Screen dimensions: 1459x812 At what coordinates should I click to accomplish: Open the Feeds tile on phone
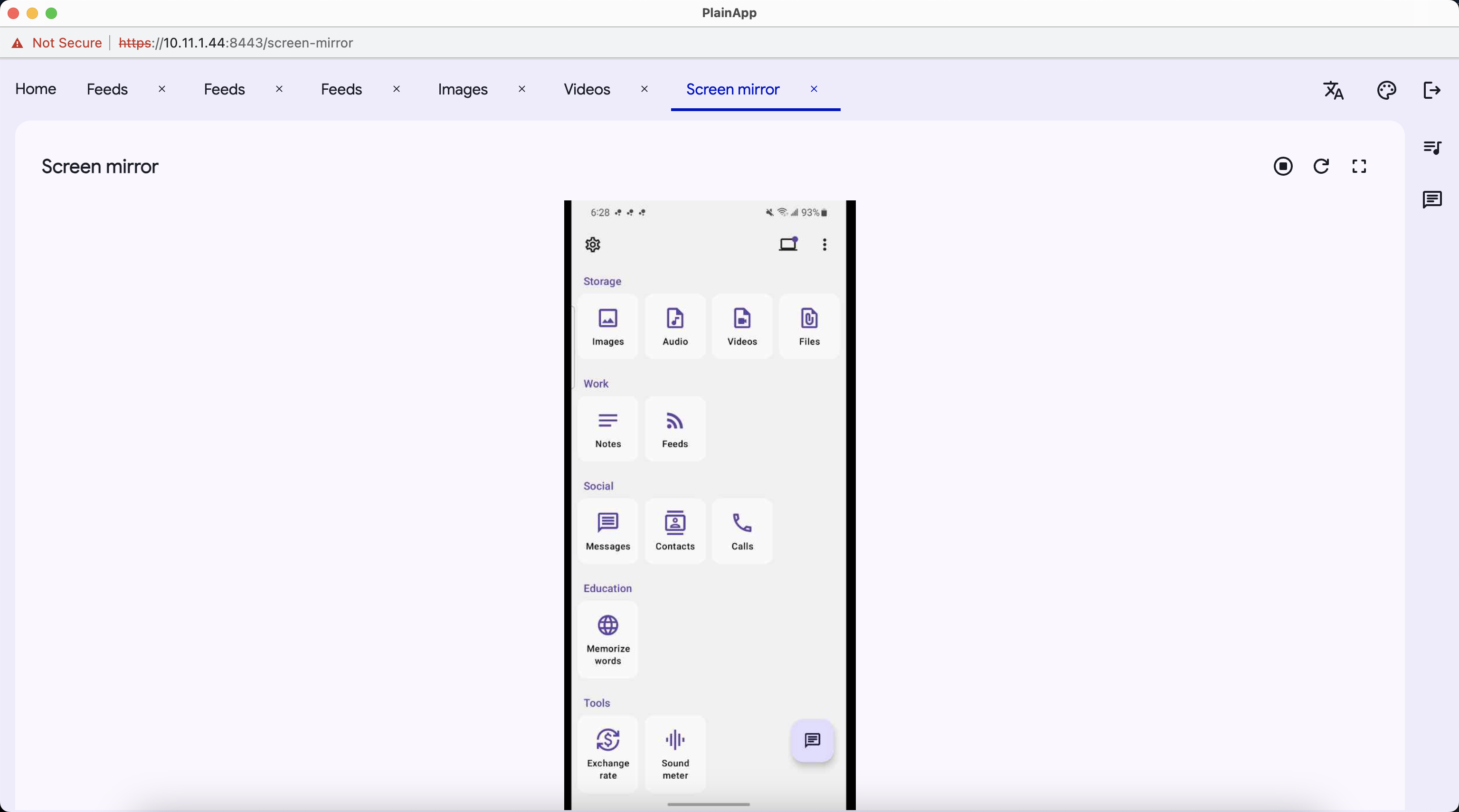point(674,429)
